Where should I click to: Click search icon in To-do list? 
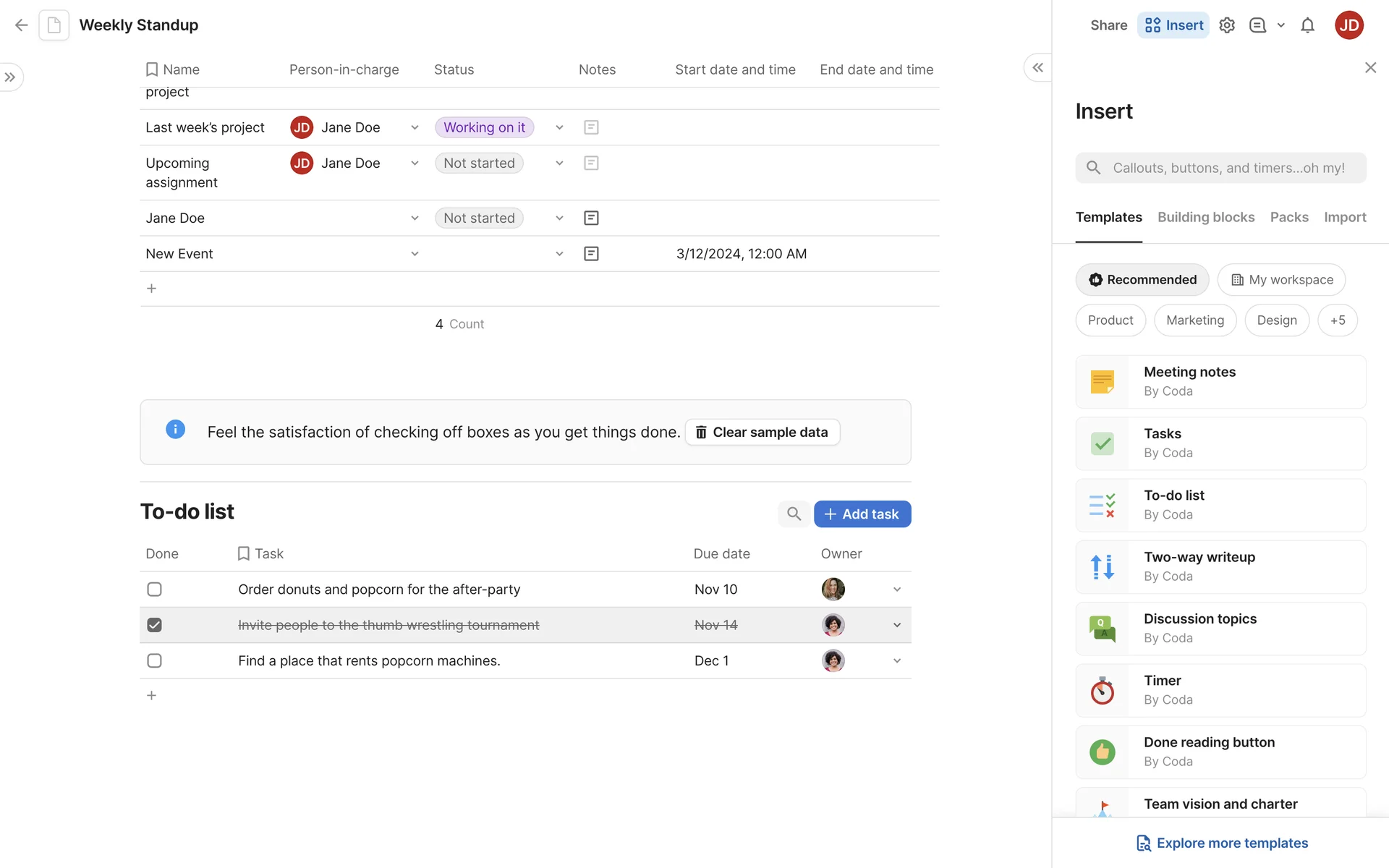pos(794,514)
